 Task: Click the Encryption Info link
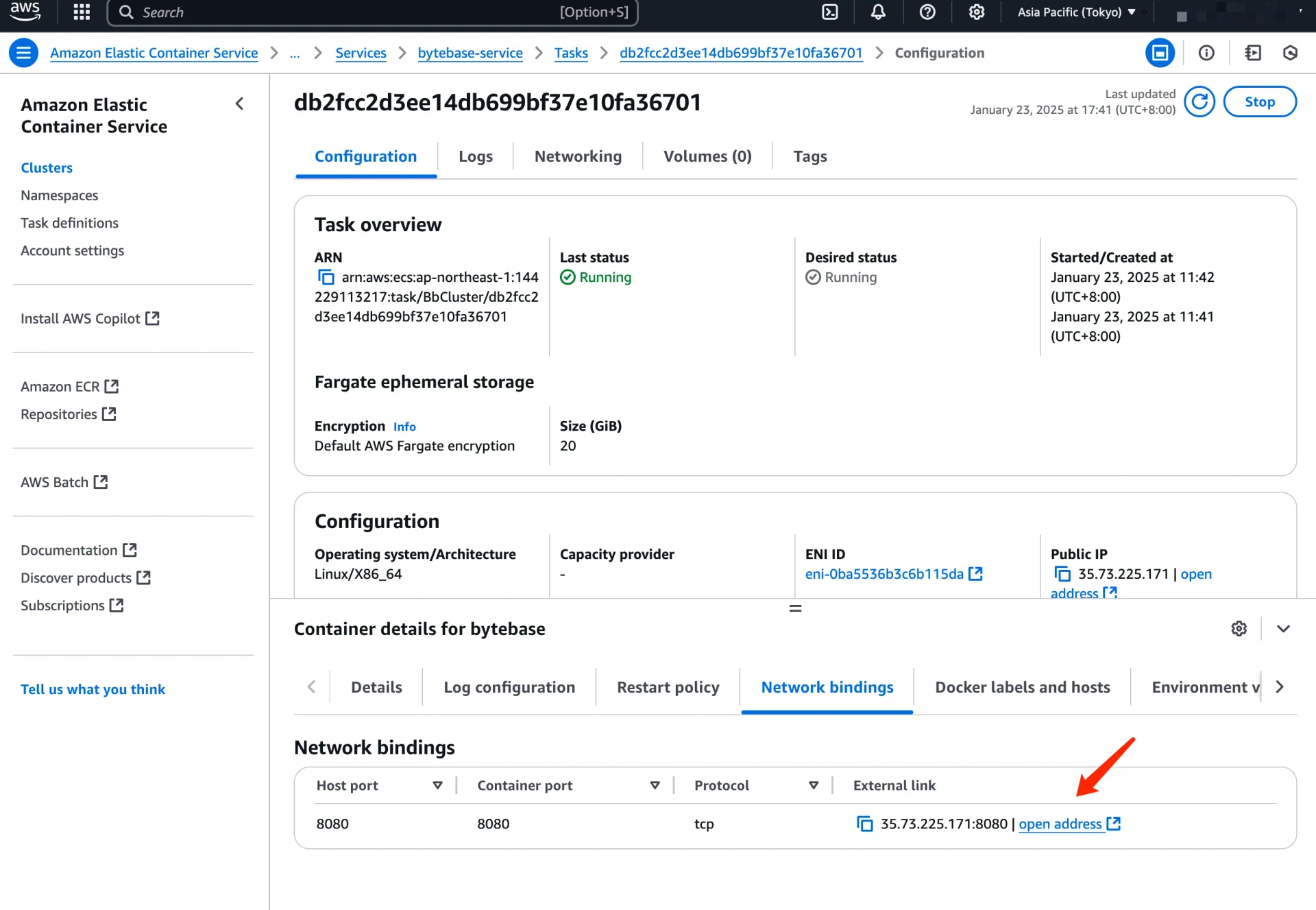pyautogui.click(x=404, y=427)
